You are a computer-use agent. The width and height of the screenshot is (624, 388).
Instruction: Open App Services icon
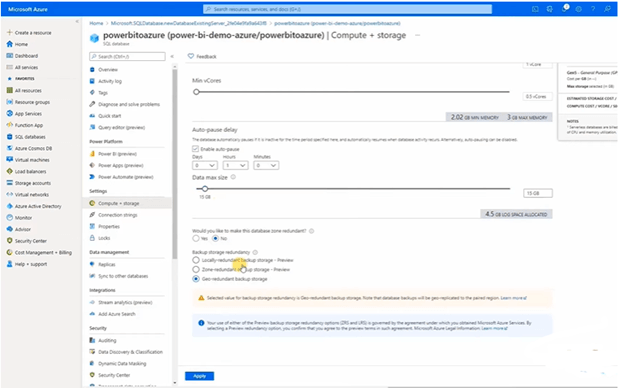tap(10, 113)
